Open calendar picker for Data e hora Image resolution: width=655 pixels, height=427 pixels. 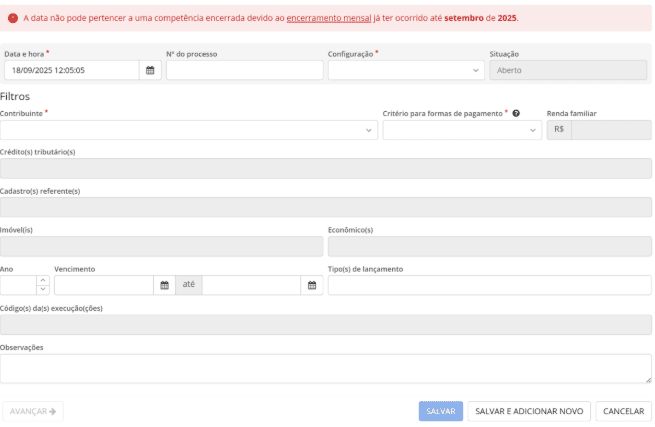tap(150, 71)
